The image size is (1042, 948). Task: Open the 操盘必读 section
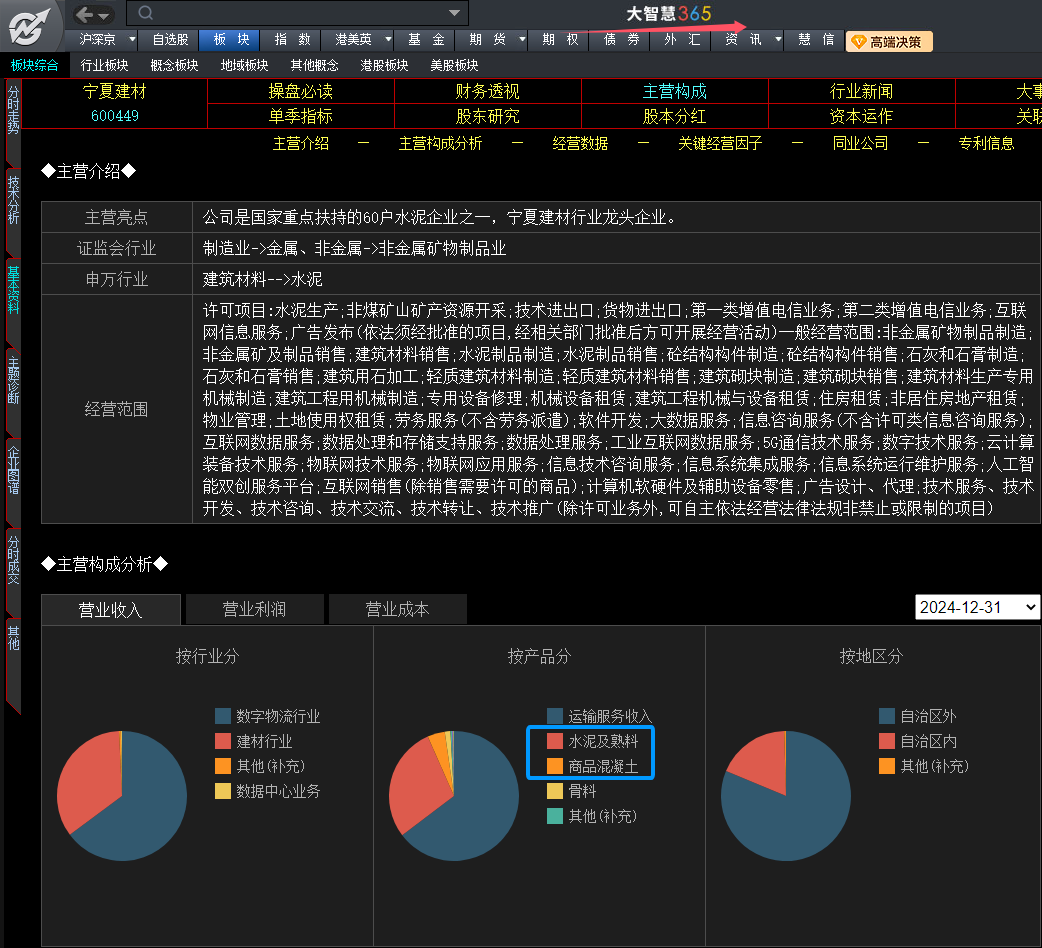tap(300, 91)
